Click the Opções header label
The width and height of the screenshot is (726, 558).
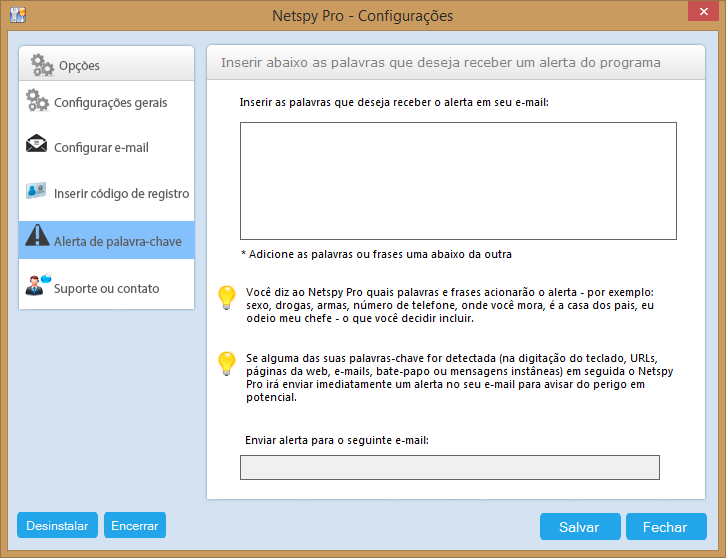tap(79, 66)
